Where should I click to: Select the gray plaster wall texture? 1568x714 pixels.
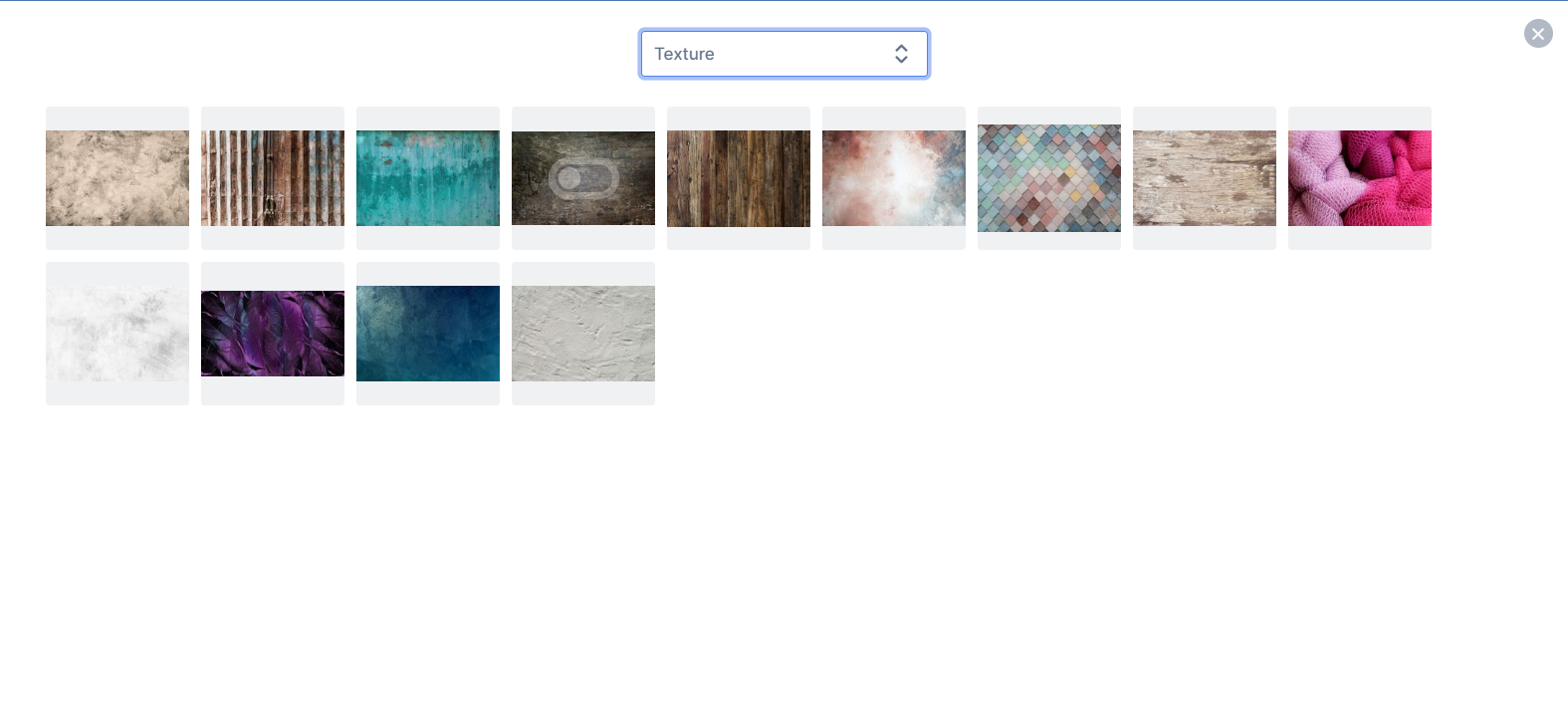point(583,334)
